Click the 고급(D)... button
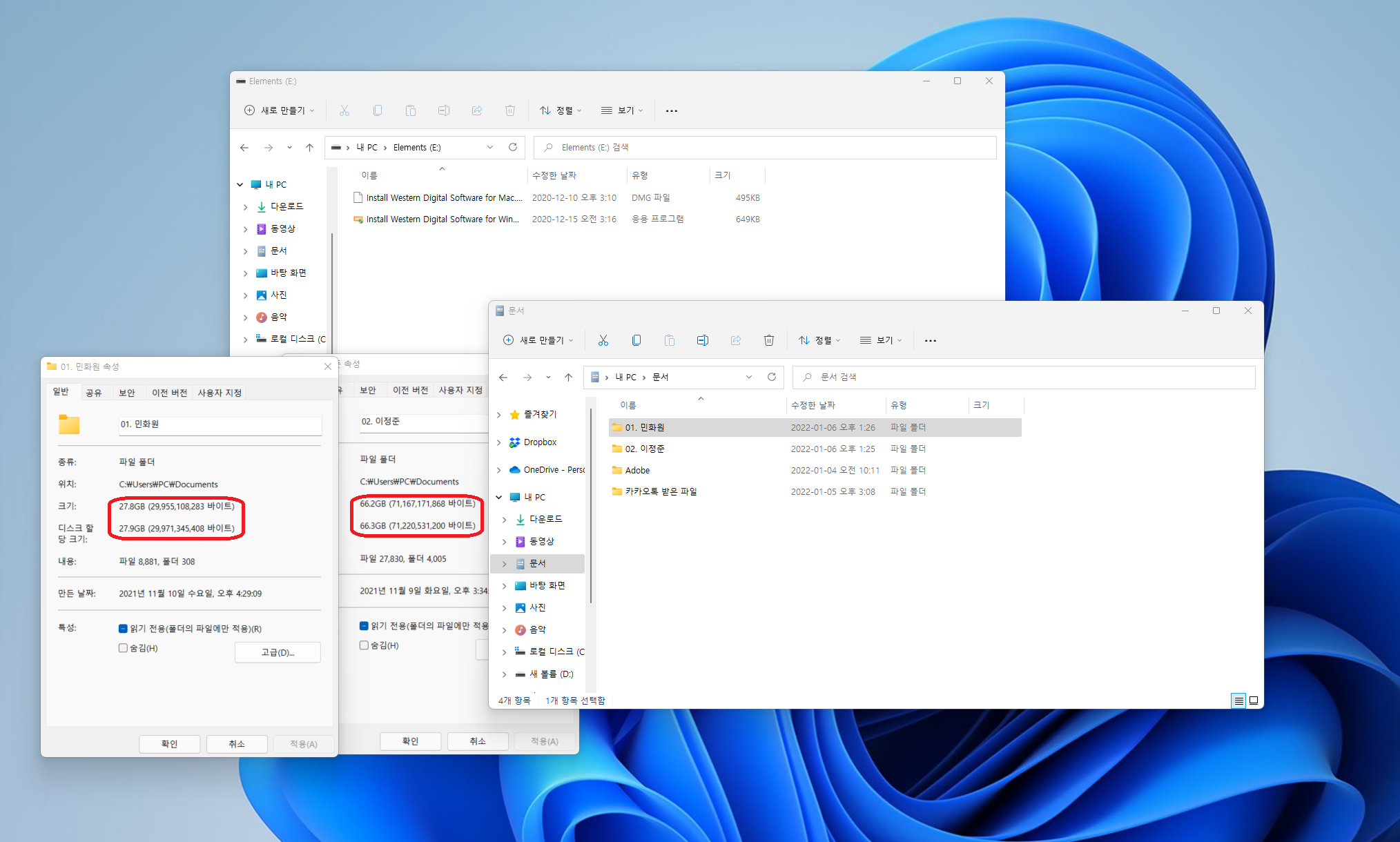This screenshot has height=842, width=1400. click(x=278, y=652)
